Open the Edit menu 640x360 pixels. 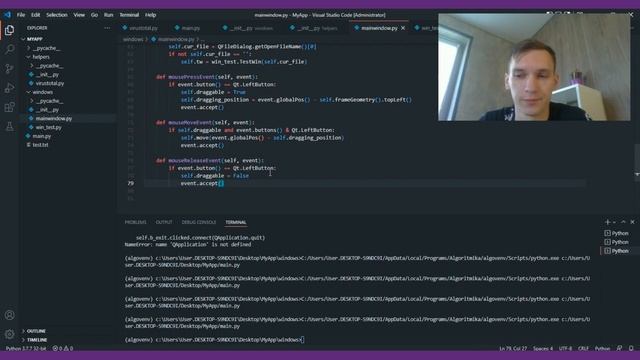click(36, 15)
